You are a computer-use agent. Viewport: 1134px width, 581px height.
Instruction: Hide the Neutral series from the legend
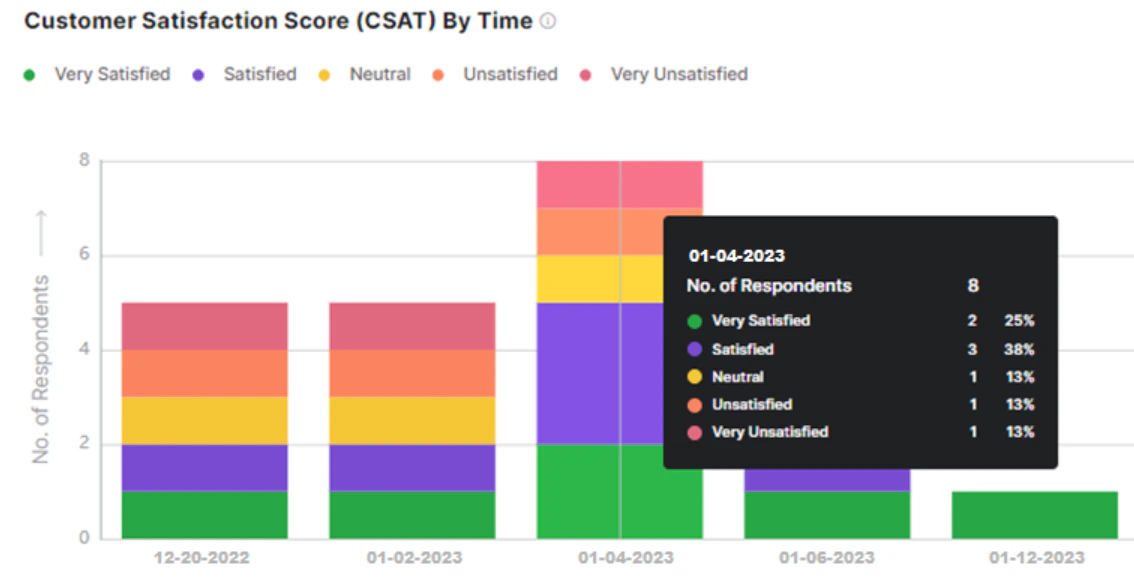380,74
